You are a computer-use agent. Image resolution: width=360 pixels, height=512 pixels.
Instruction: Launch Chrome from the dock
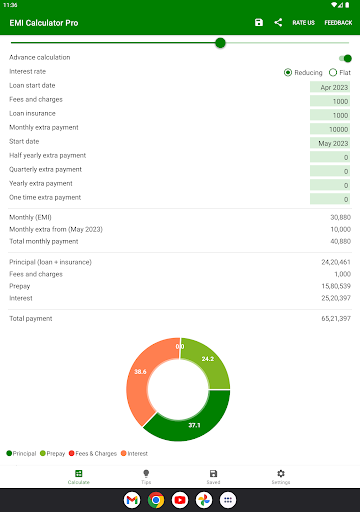156,500
